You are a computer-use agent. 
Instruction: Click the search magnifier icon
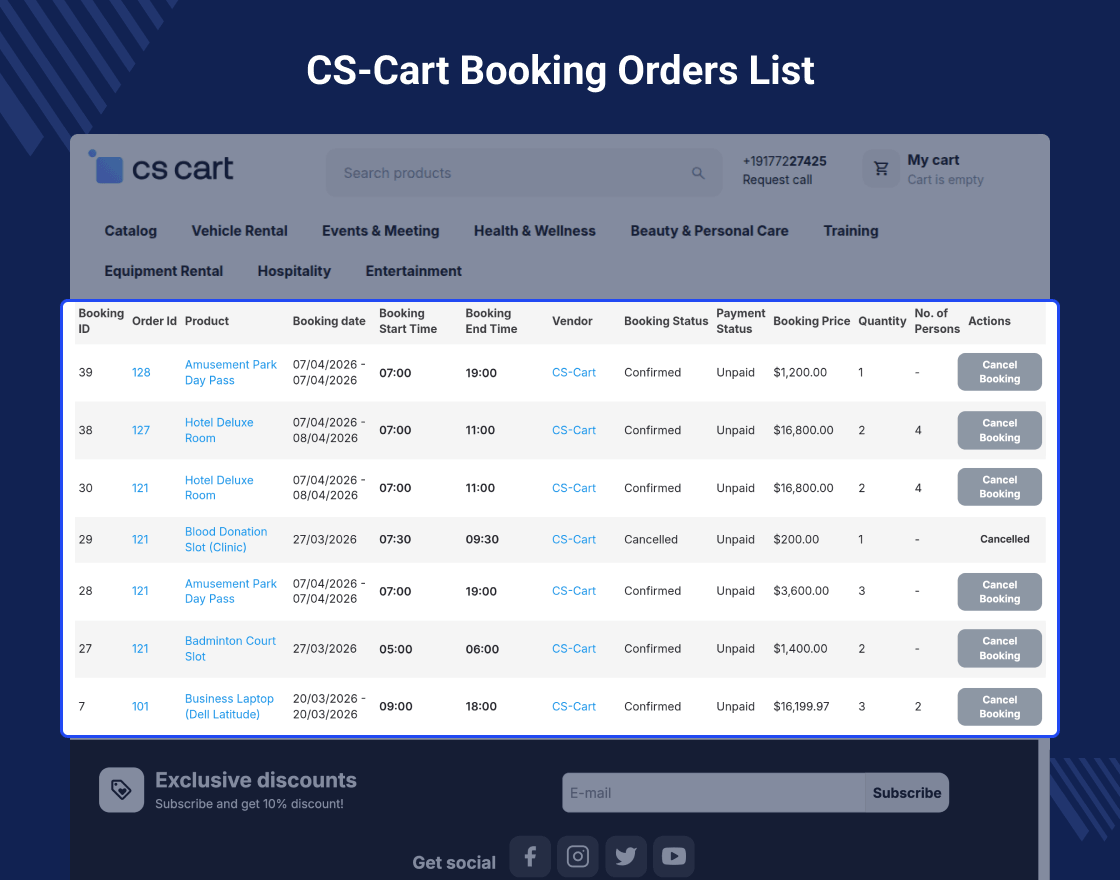point(698,173)
